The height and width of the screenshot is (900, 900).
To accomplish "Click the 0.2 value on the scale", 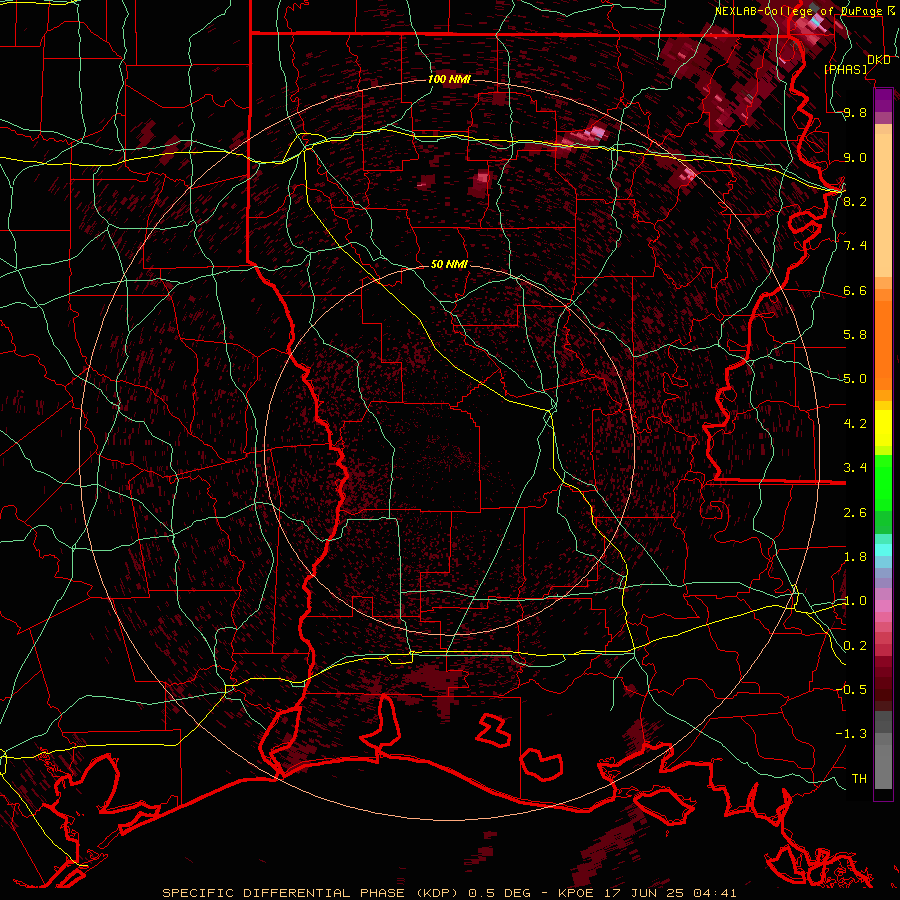I will [x=855, y=646].
